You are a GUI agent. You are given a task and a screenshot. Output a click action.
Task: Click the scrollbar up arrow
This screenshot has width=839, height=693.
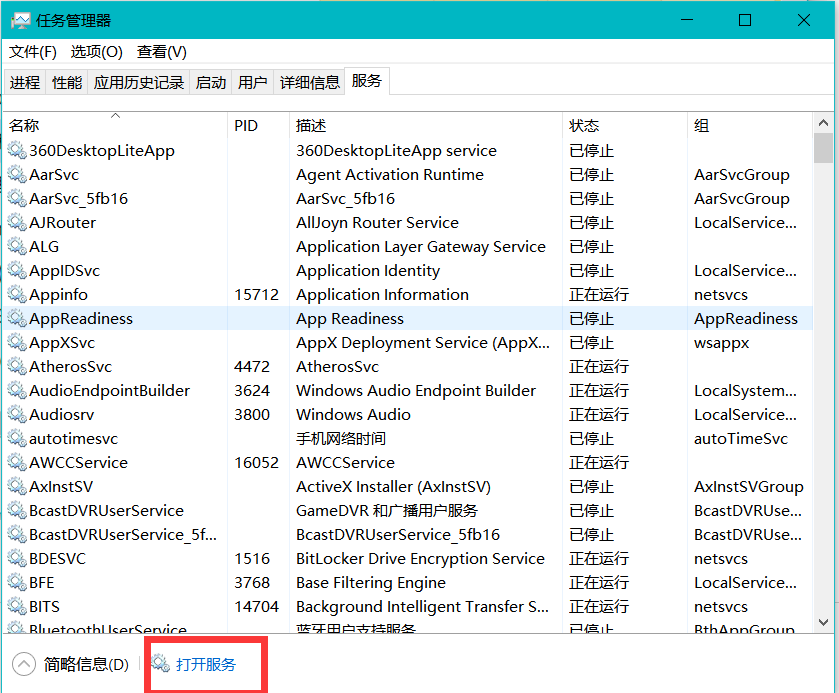823,123
